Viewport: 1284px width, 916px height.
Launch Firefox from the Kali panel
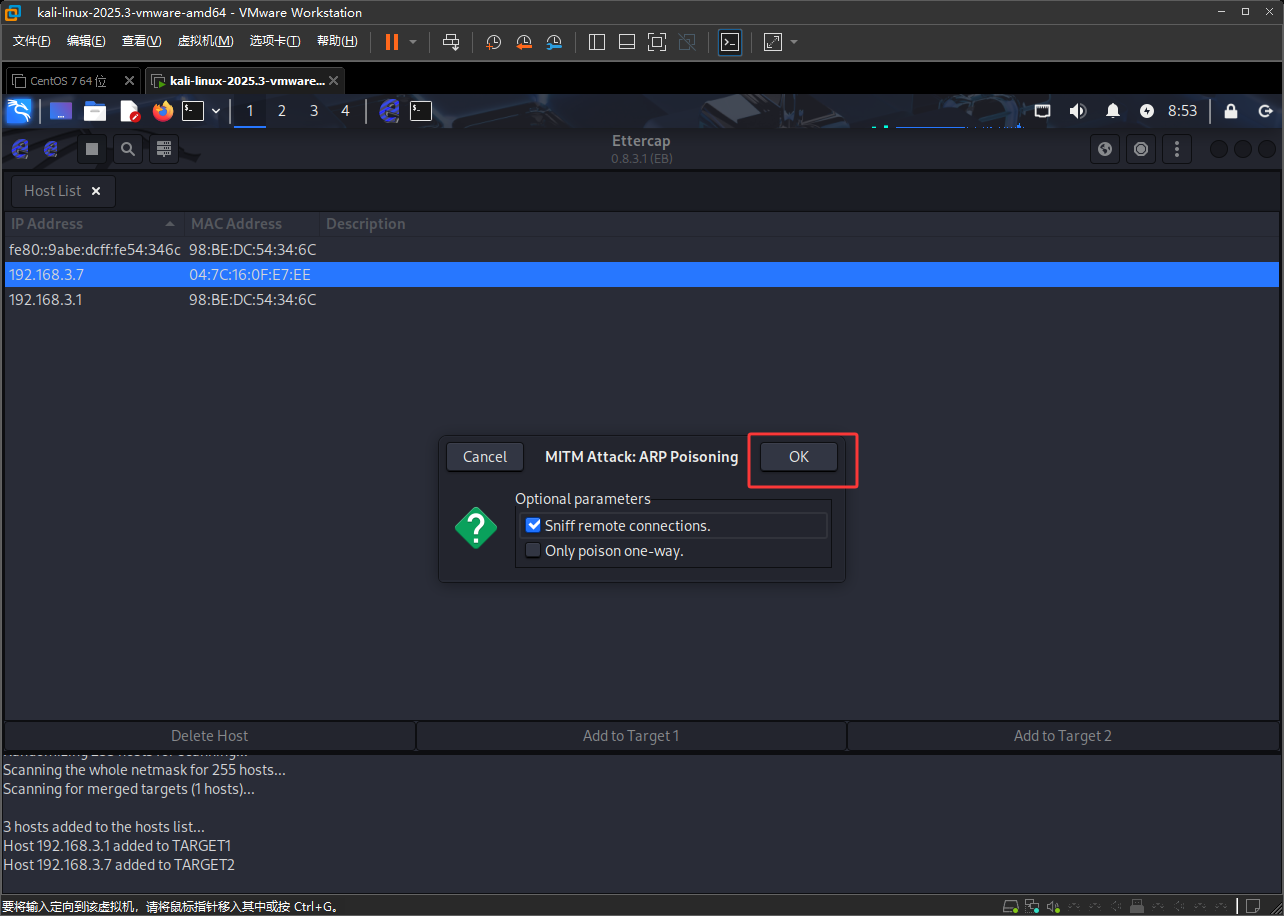(163, 111)
